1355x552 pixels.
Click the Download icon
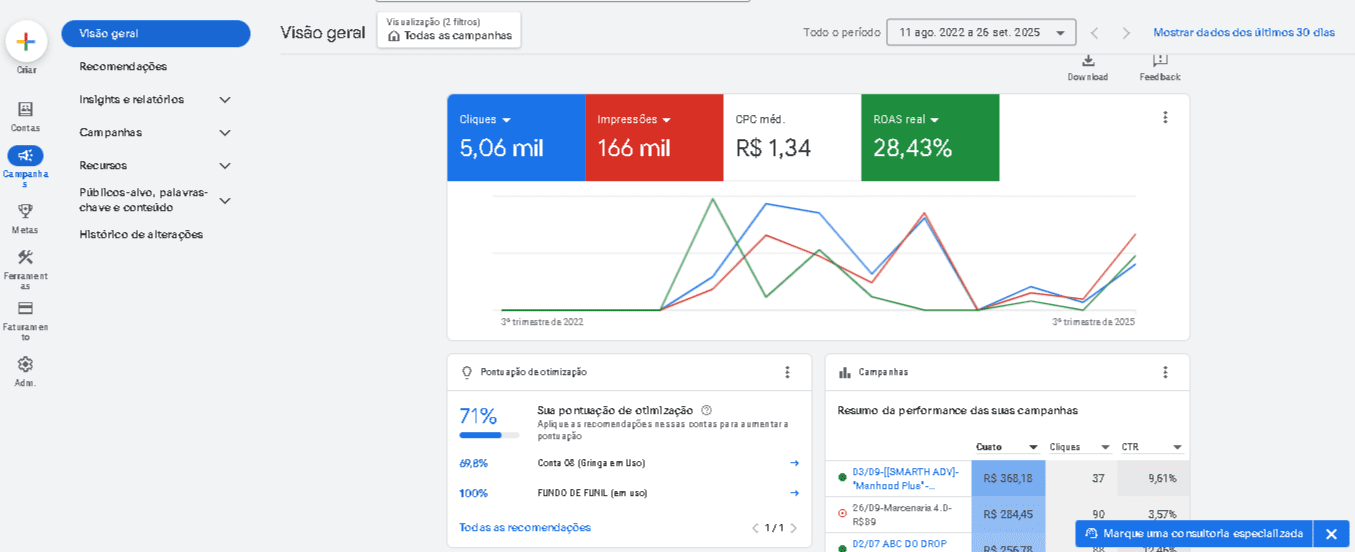point(1088,62)
